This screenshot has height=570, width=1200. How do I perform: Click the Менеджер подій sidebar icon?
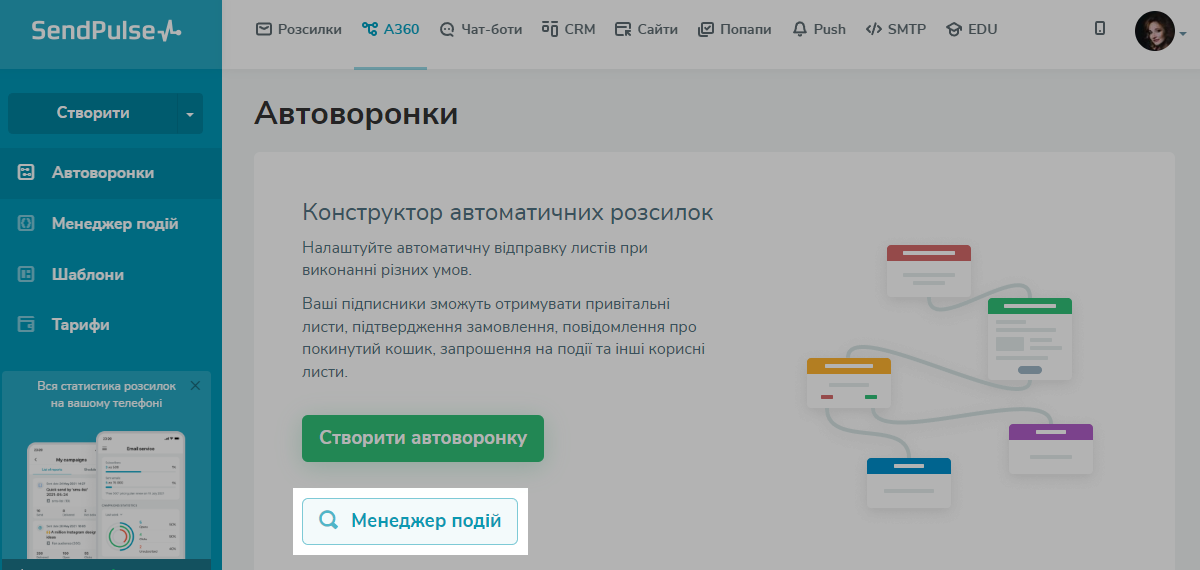27,224
